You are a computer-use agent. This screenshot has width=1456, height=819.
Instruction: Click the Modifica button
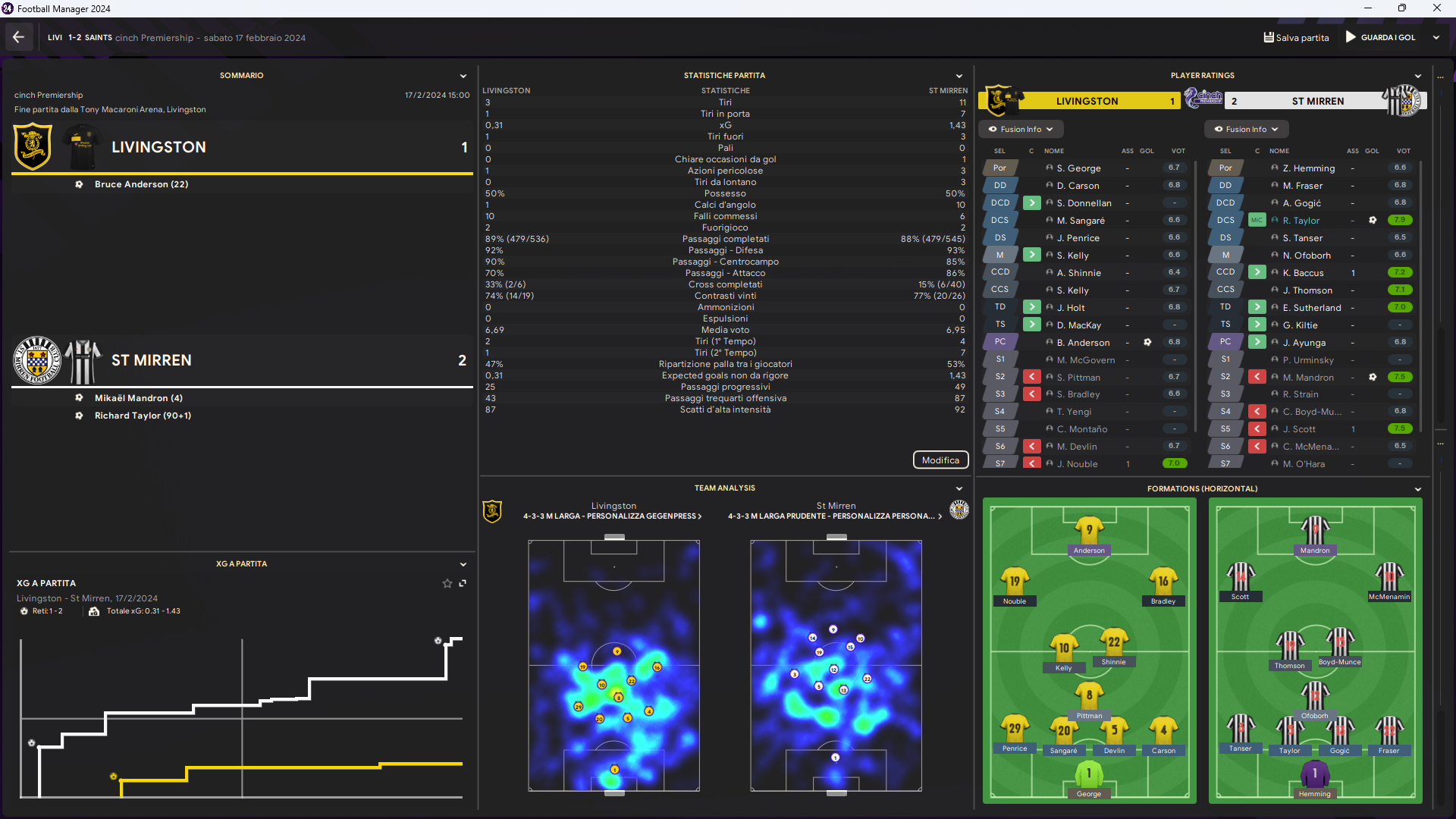[940, 460]
